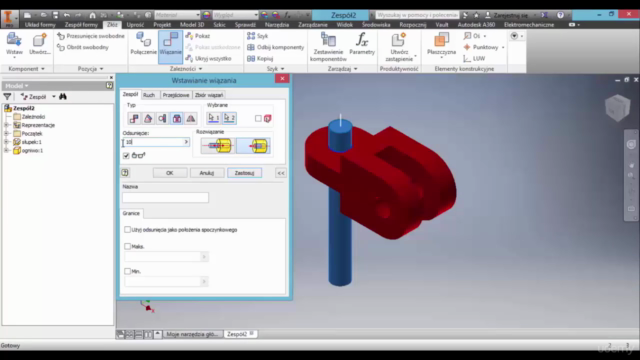This screenshot has width=640, height=360.
Task: Click the Połączenie ribbon icon
Action: [144, 44]
